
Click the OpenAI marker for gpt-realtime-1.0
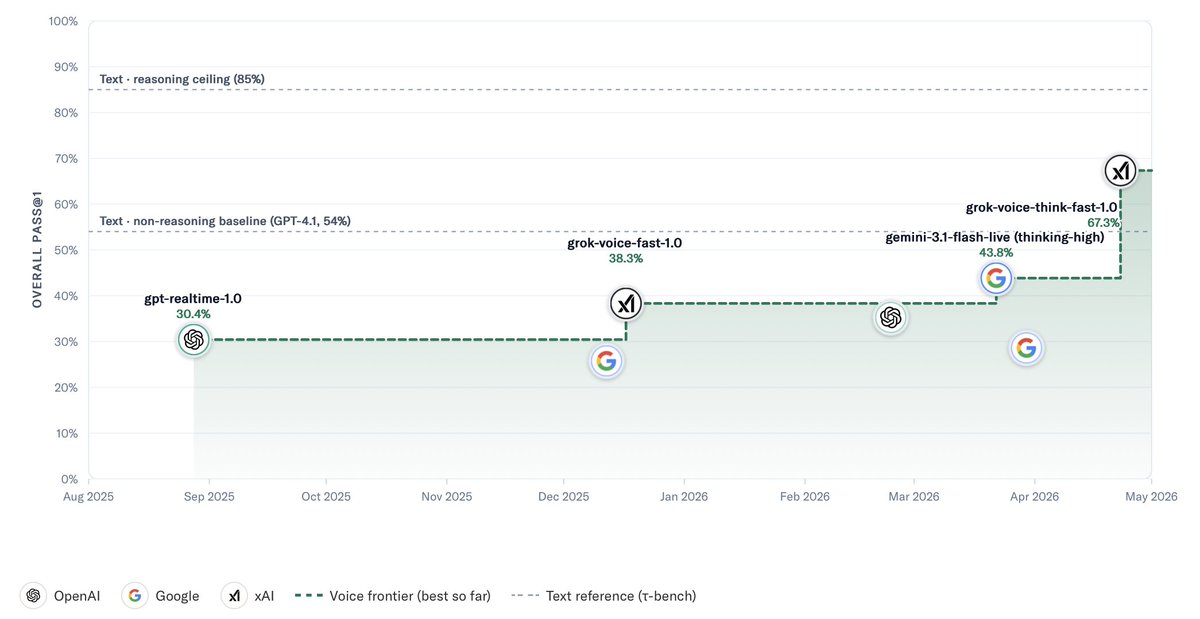[x=194, y=340]
